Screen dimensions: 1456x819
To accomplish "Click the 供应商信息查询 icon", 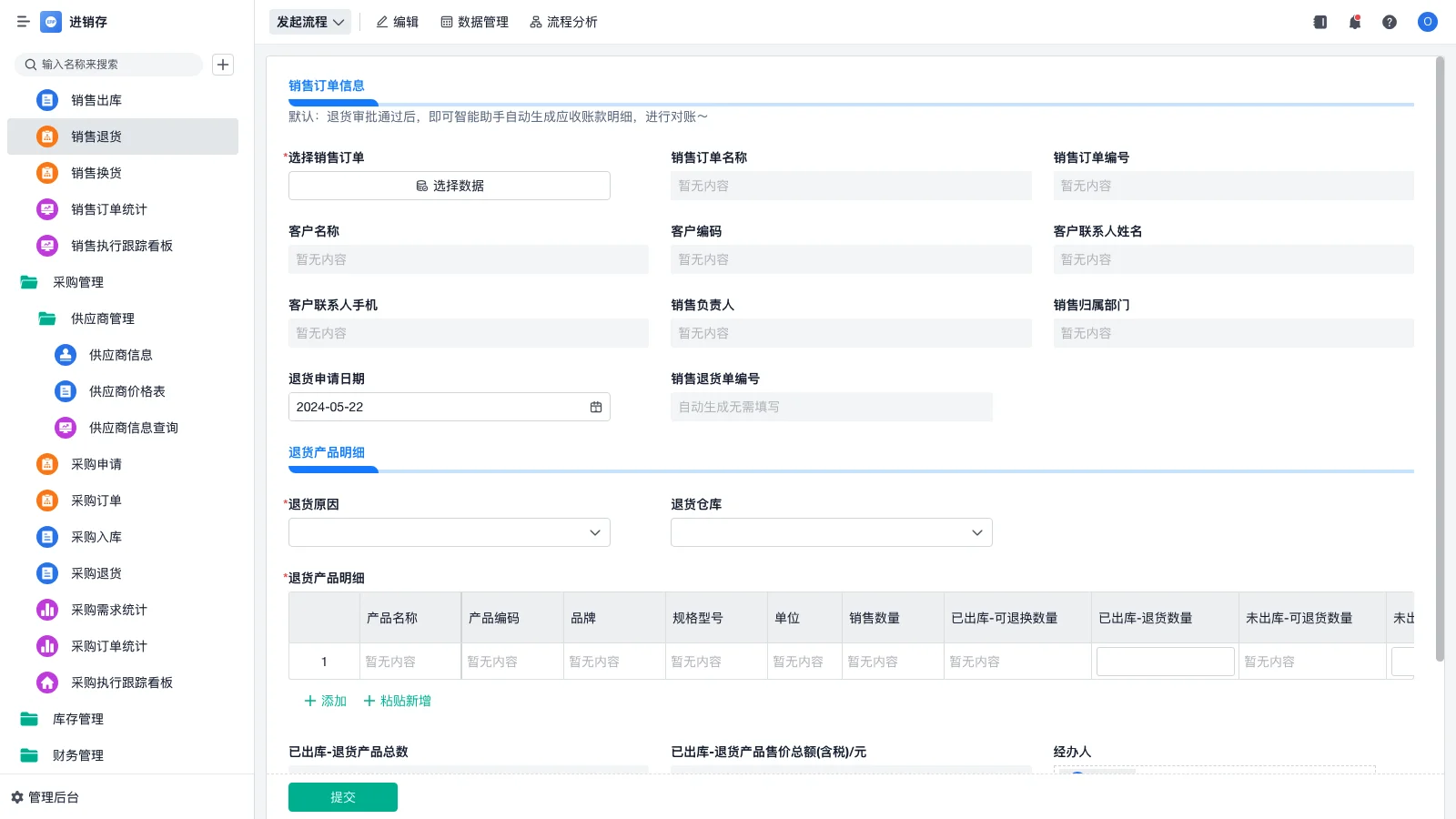I will tap(66, 428).
